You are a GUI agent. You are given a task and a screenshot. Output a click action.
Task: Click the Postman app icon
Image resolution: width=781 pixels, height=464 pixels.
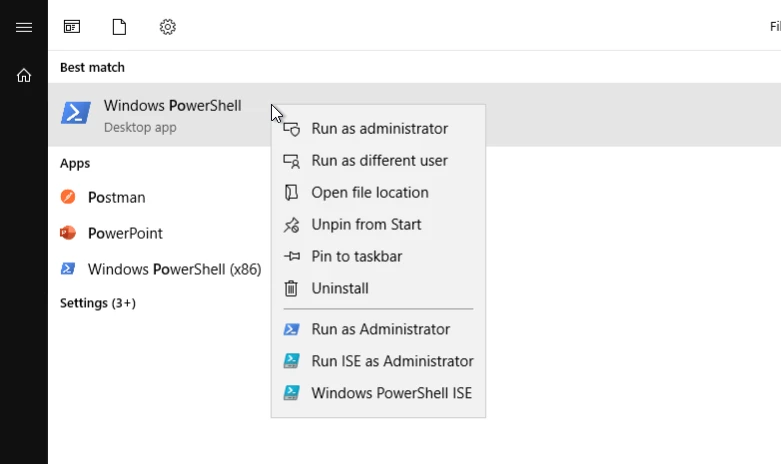(68, 197)
